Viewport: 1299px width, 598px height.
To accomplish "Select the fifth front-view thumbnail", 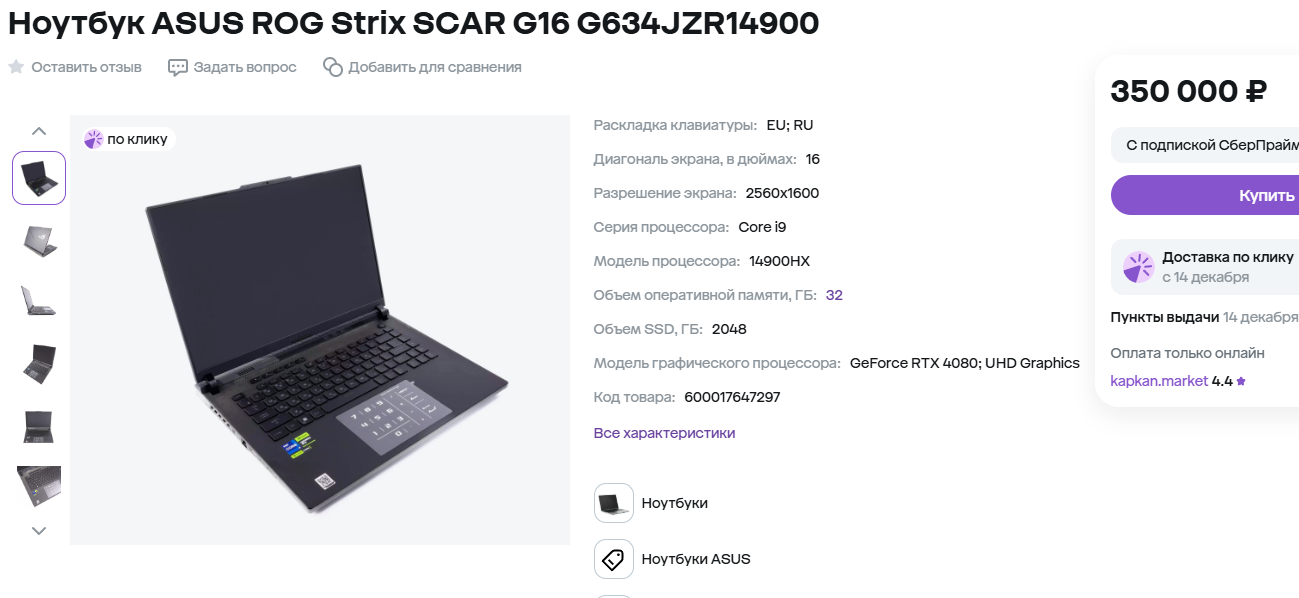I will click(39, 425).
